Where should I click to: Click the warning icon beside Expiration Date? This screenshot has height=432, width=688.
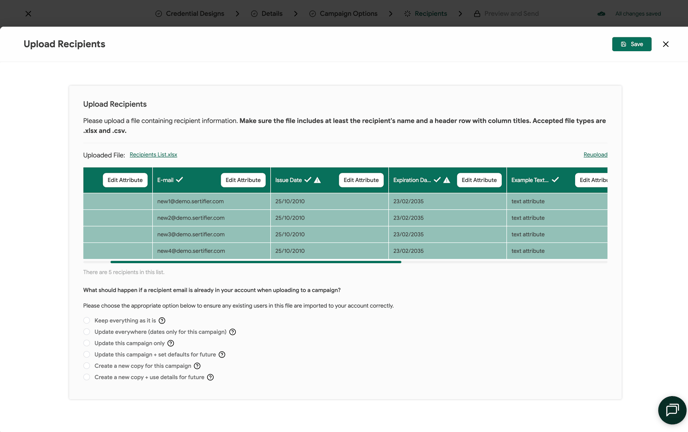click(447, 180)
